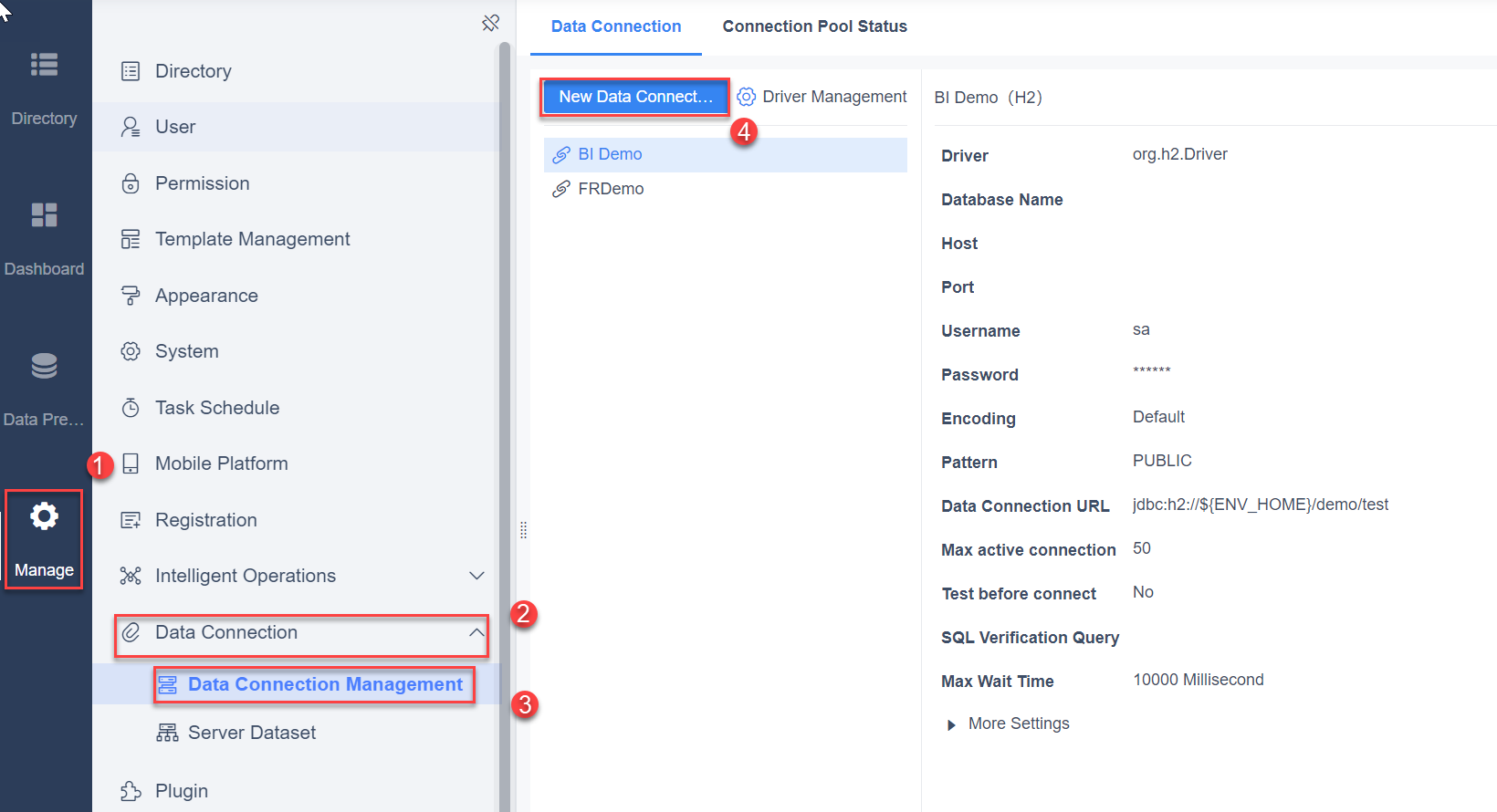Click the Registration icon
This screenshot has width=1497, height=812.
(x=131, y=520)
